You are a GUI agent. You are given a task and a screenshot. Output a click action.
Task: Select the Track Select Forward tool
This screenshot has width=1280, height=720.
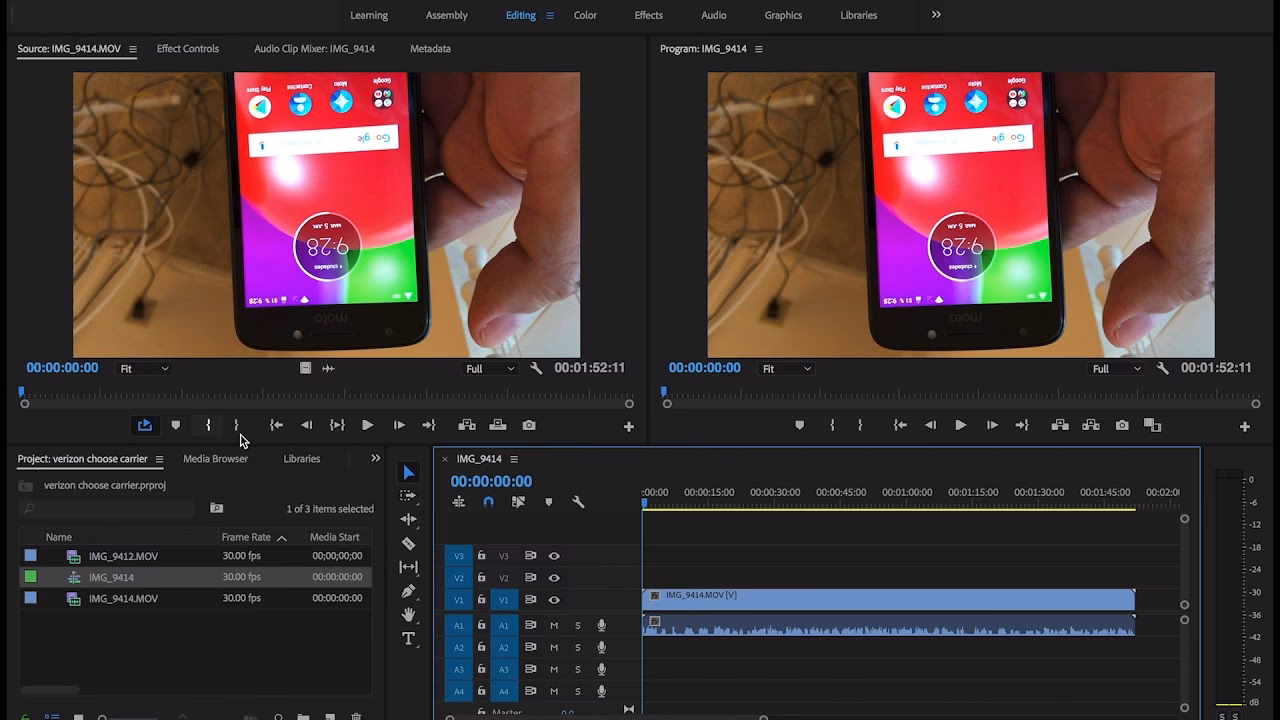pyautogui.click(x=407, y=494)
